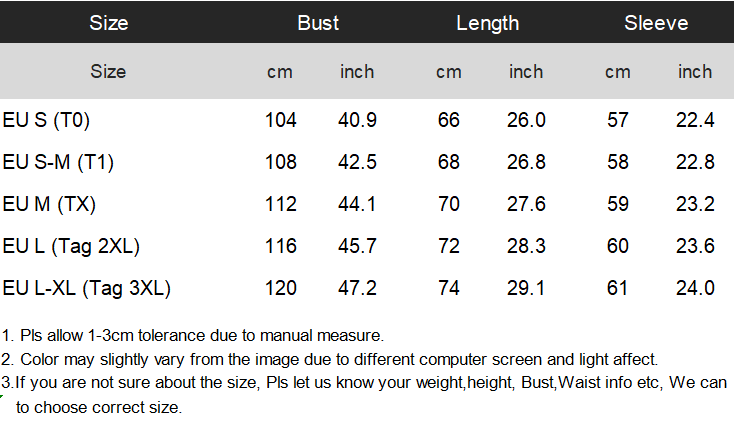Click the Bust column header
The height and width of the screenshot is (422, 736).
coord(318,23)
